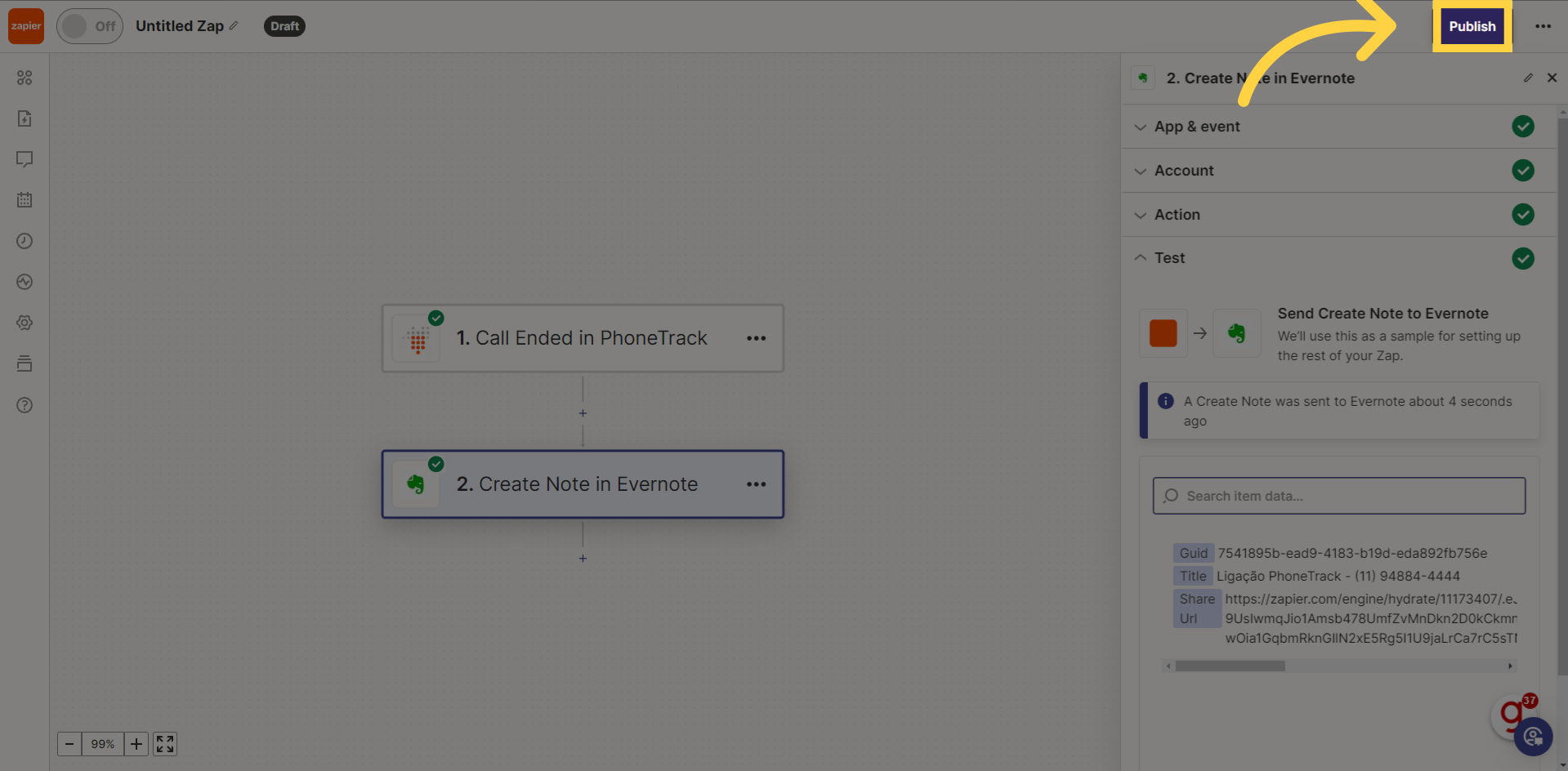Screen dimensions: 1568x771
Task: Click the Zapier home logo
Action: coord(26,26)
